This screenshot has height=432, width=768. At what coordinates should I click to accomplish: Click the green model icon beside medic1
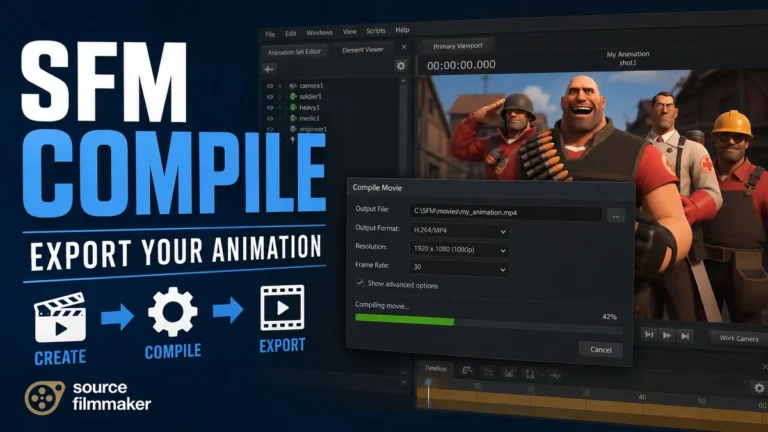(293, 118)
